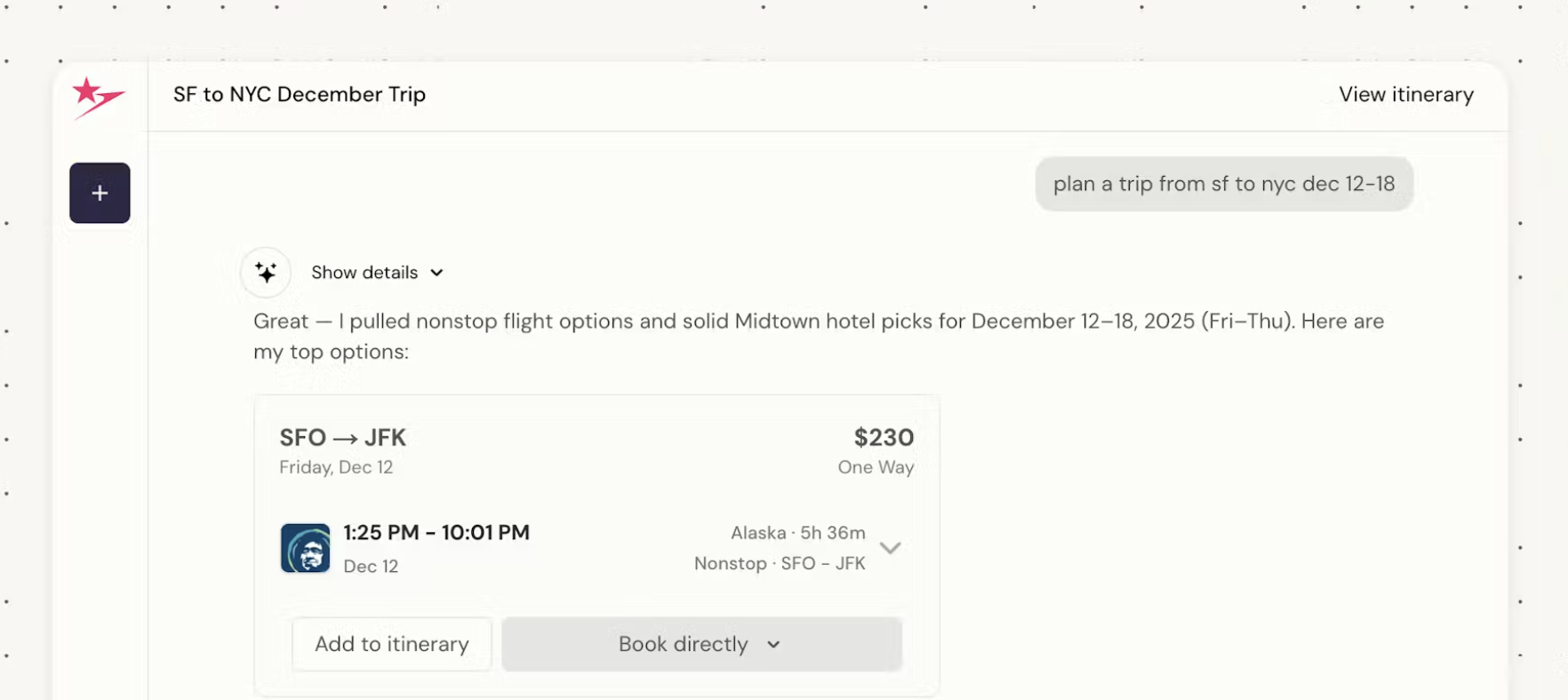Expand flight details chevron beside Alaska flight
This screenshot has width=1568, height=700.
click(890, 548)
